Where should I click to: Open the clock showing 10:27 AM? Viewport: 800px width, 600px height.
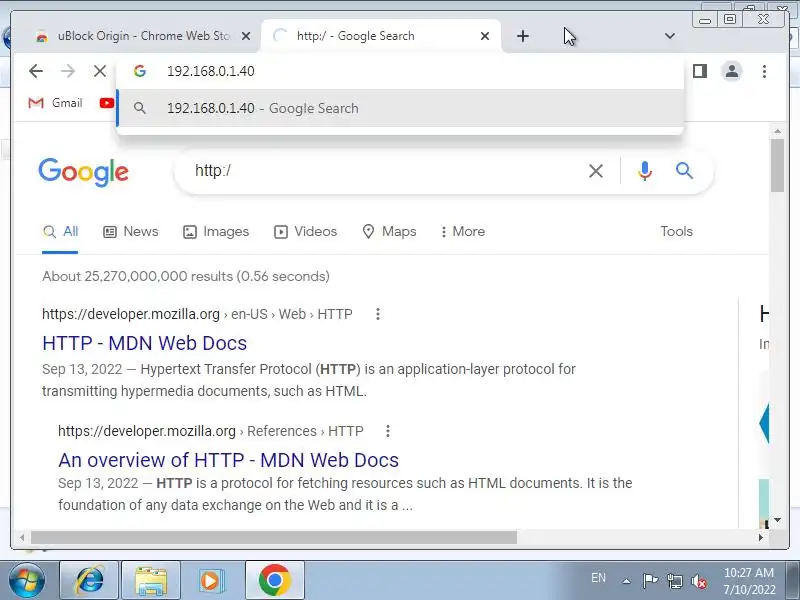click(x=749, y=581)
